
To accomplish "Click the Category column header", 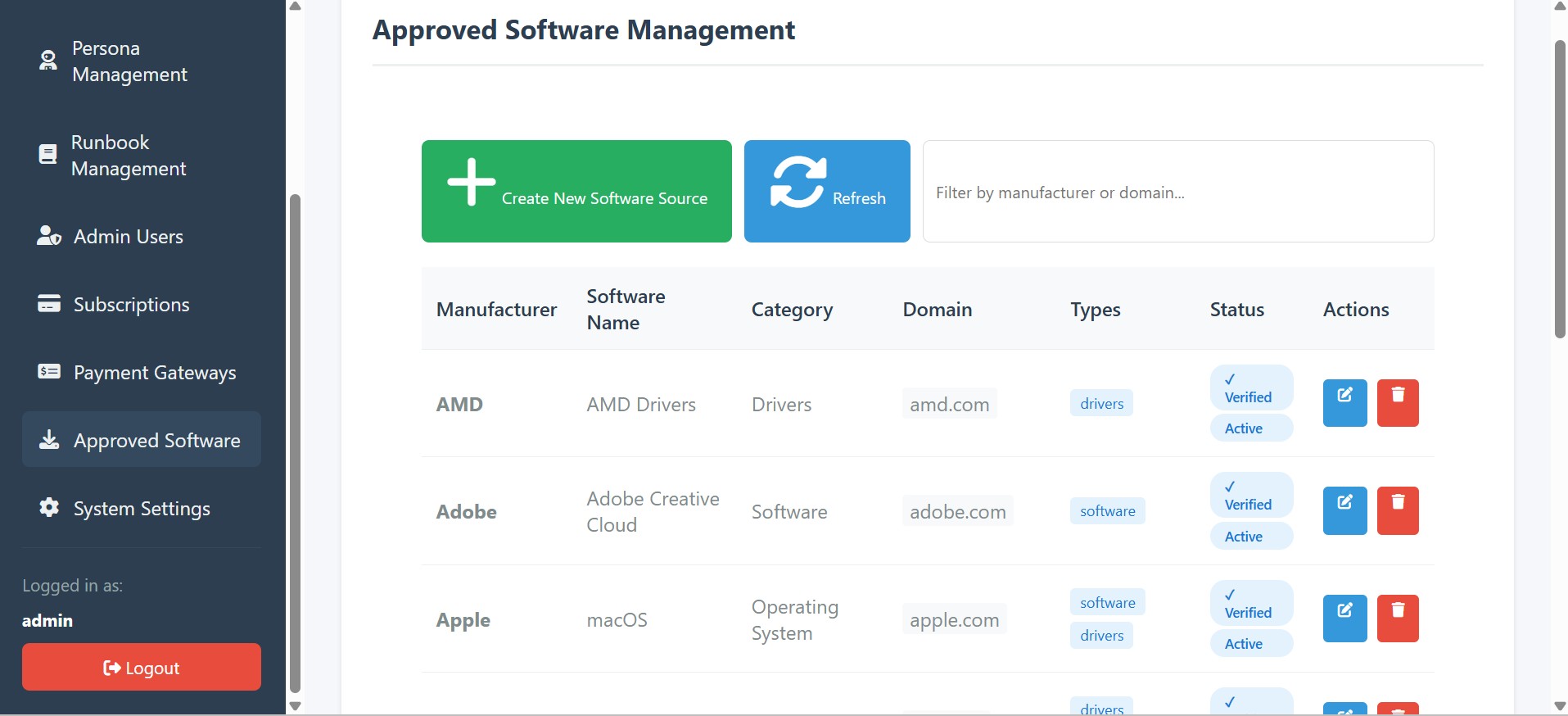I will (792, 309).
